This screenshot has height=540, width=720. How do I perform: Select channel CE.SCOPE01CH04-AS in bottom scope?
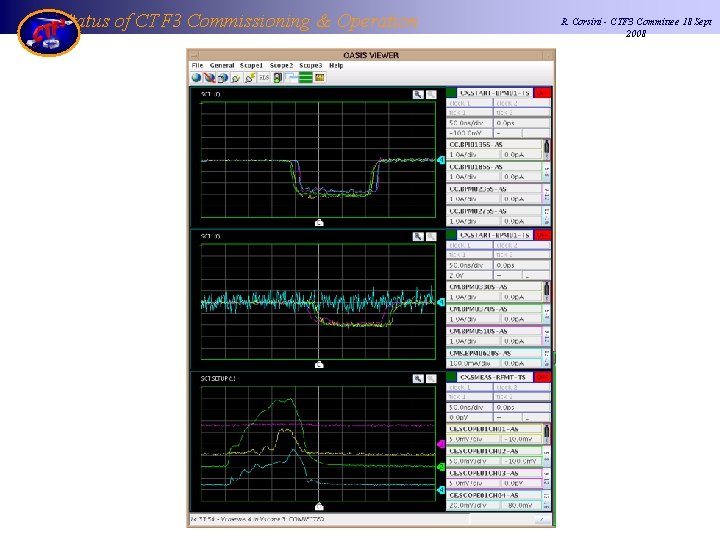(494, 495)
